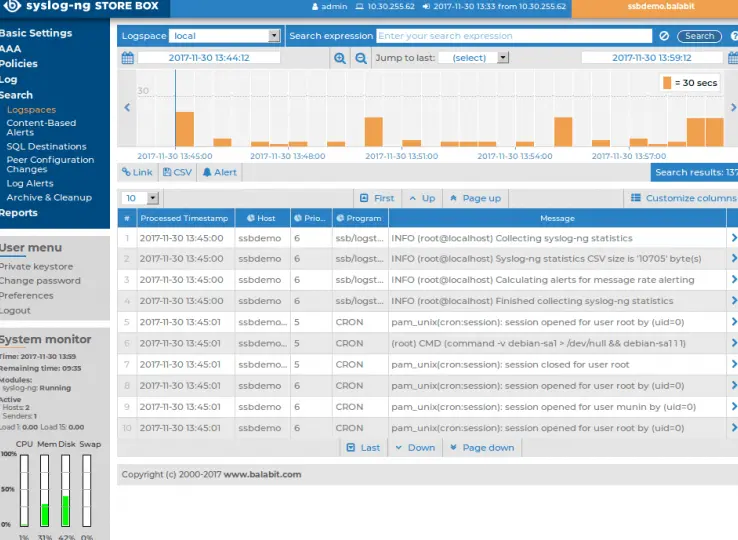Click the ssbdemo.balabit hostname banner
Screen dimensions: 738x540
pyautogui.click(x=661, y=7)
